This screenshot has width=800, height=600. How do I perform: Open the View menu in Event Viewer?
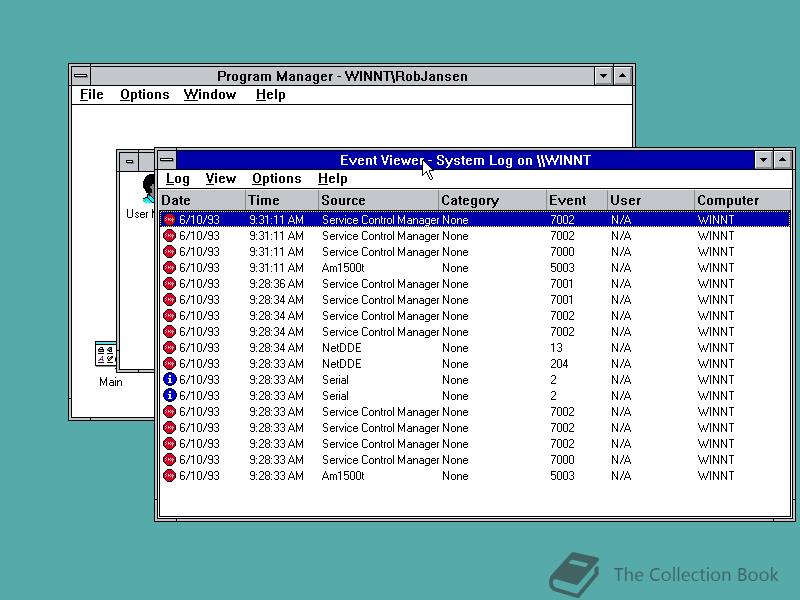pos(220,179)
